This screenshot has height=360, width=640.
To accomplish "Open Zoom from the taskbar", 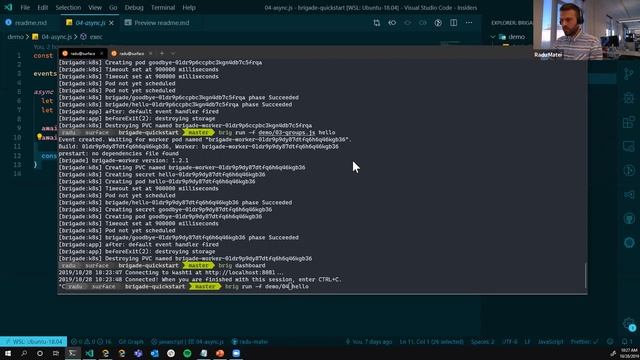I will [x=236, y=353].
